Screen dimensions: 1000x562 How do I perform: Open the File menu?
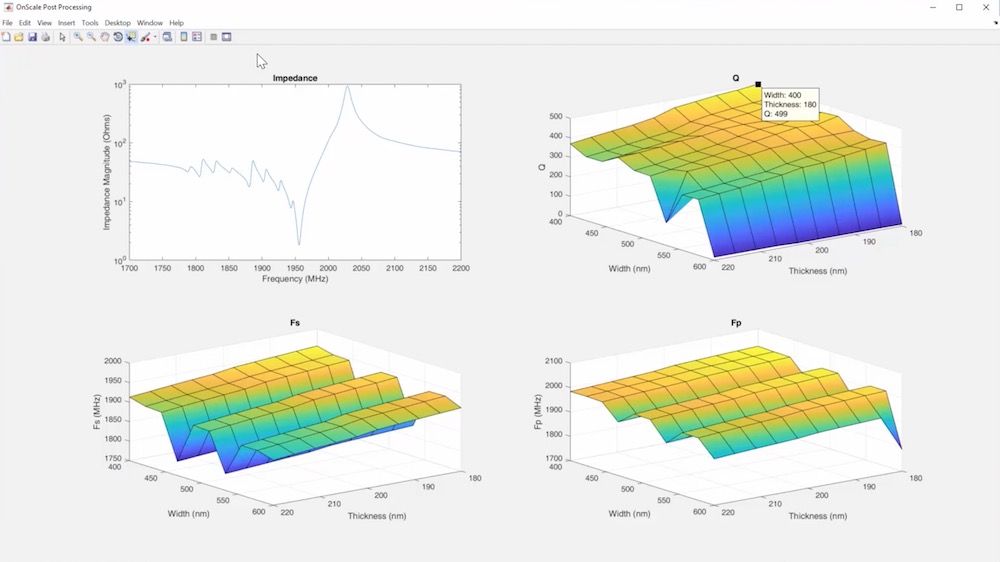(x=7, y=23)
